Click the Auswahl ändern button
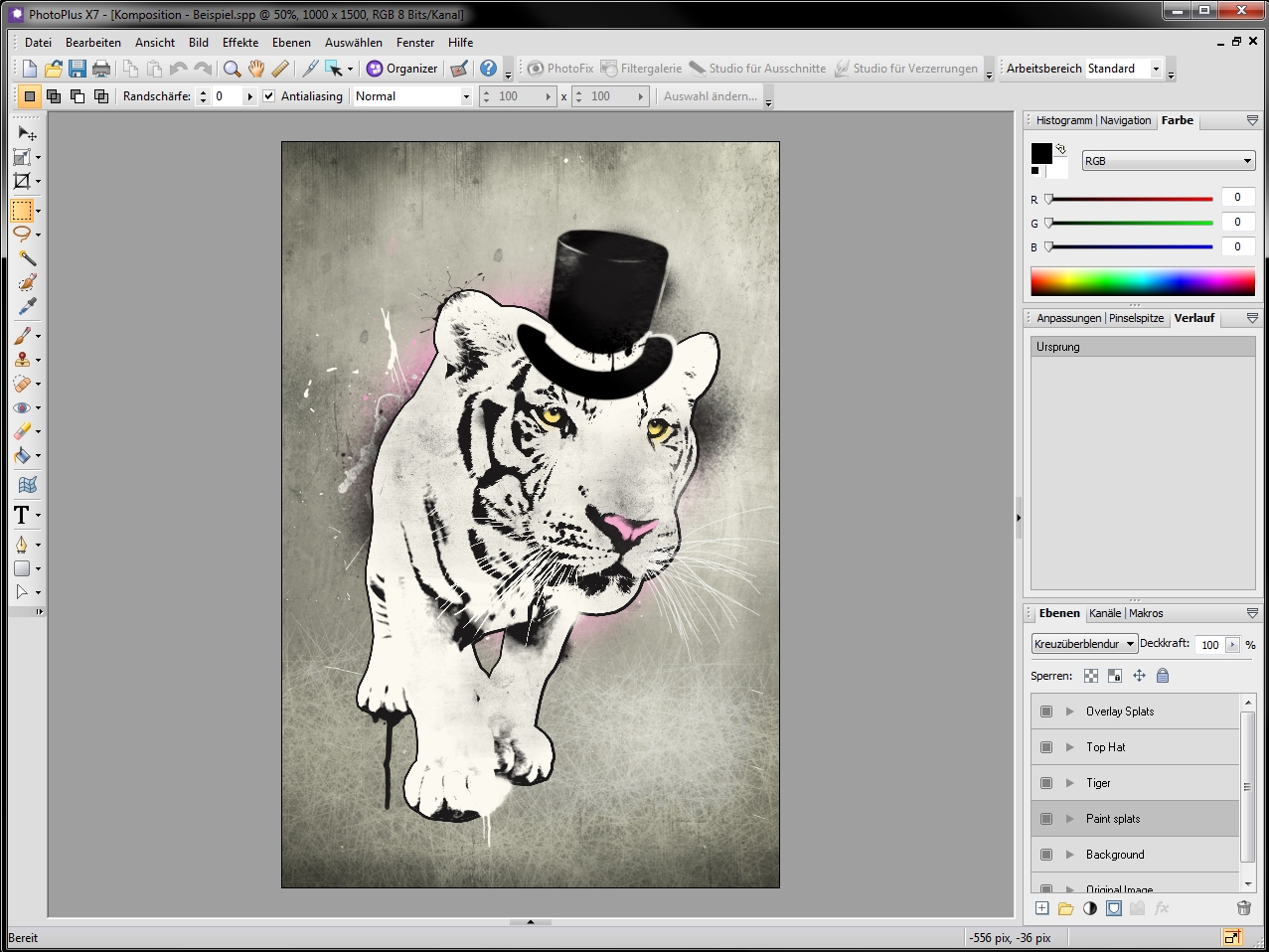Screen dimensions: 1269x952 (710, 96)
